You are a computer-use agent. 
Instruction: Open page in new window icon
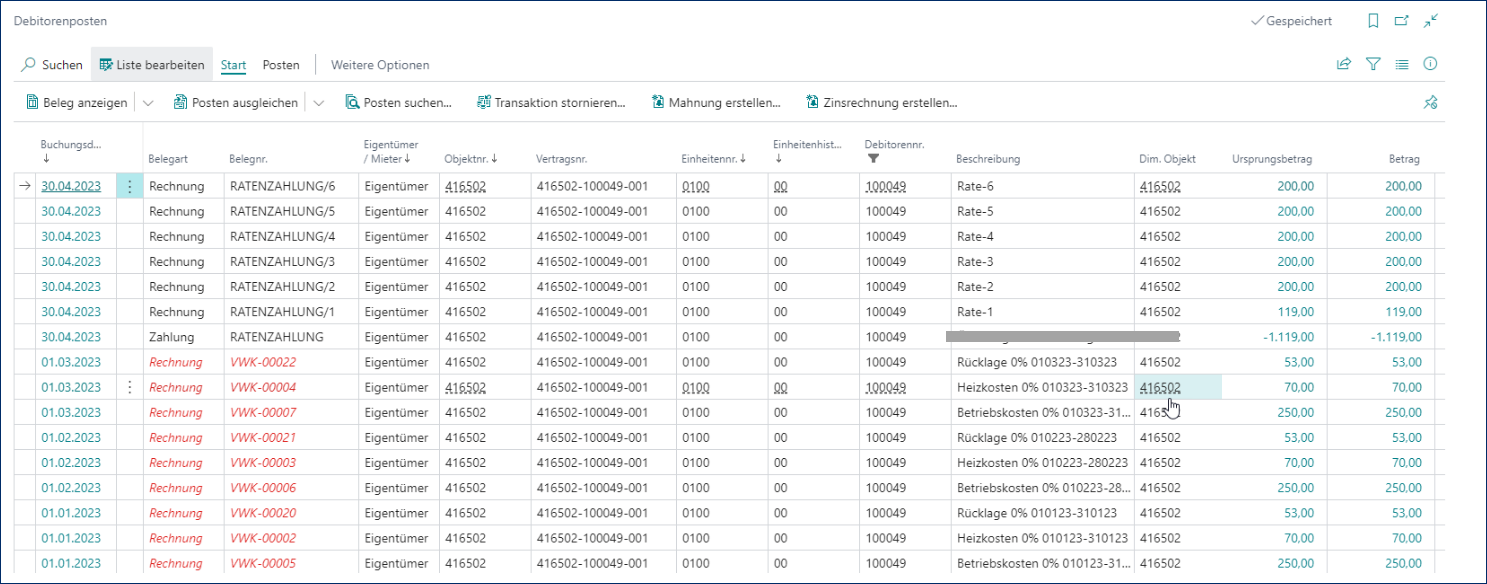click(x=1402, y=21)
